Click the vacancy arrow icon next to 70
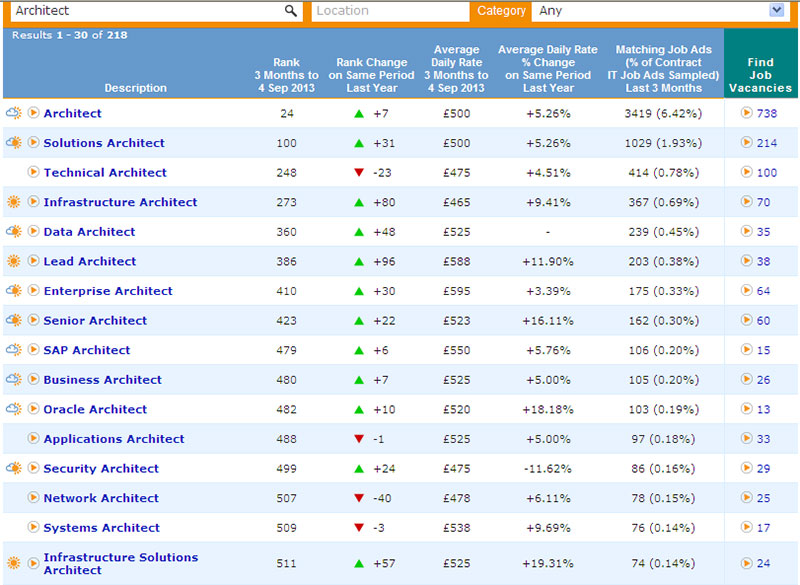This screenshot has width=800, height=585. [x=746, y=201]
